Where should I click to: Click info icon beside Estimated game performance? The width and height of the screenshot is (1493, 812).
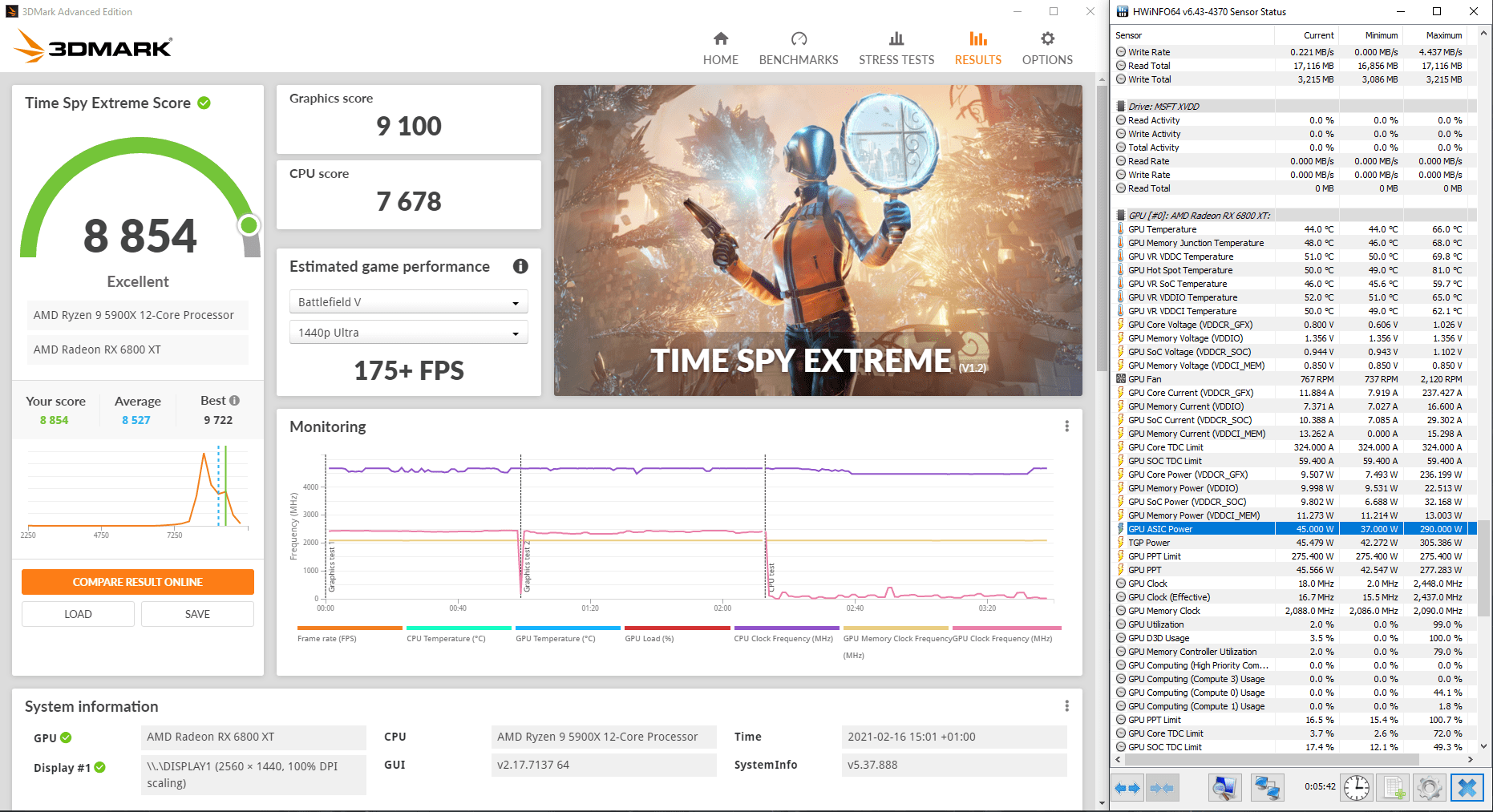pos(520,266)
